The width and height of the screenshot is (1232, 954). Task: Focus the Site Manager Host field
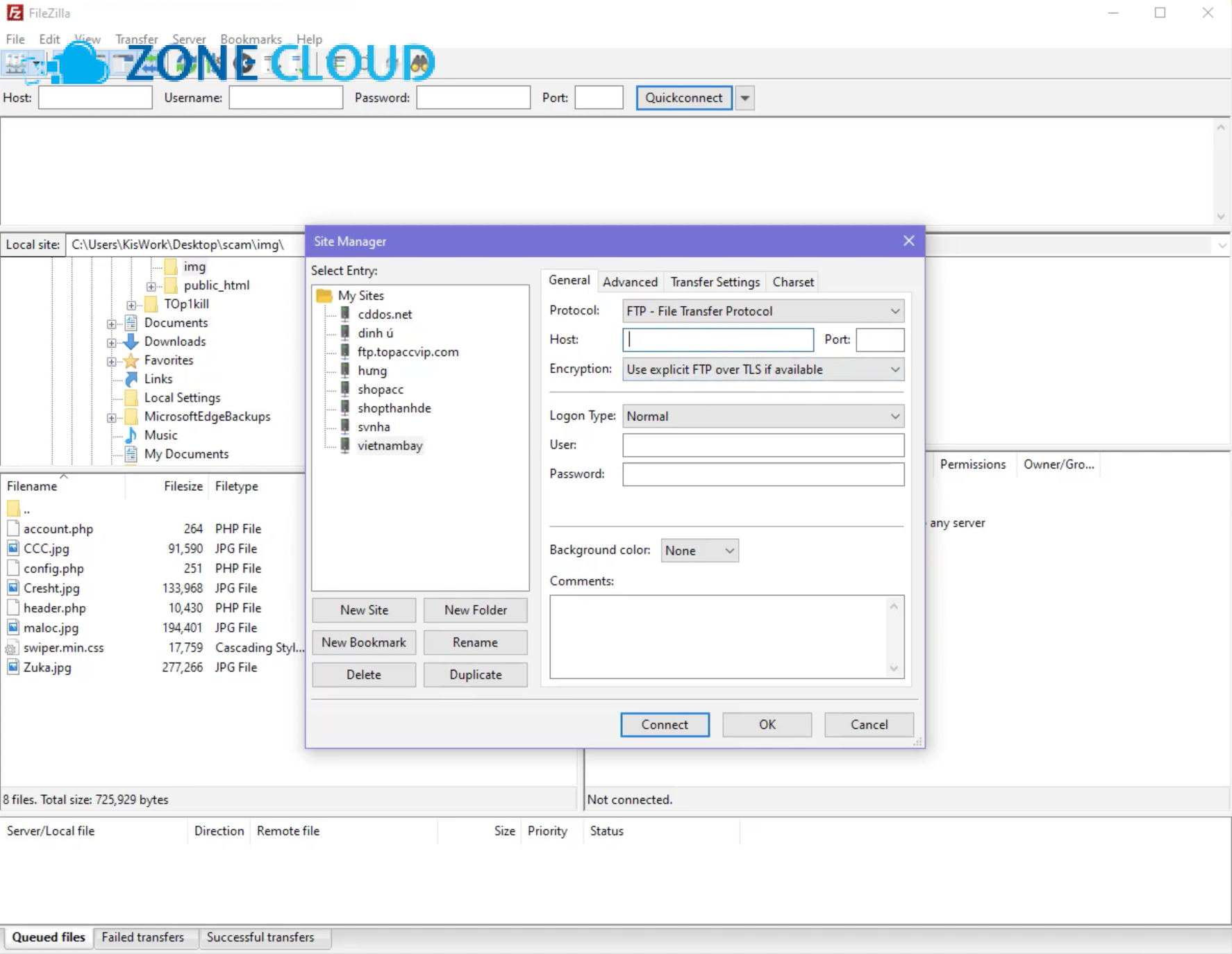pyautogui.click(x=718, y=340)
